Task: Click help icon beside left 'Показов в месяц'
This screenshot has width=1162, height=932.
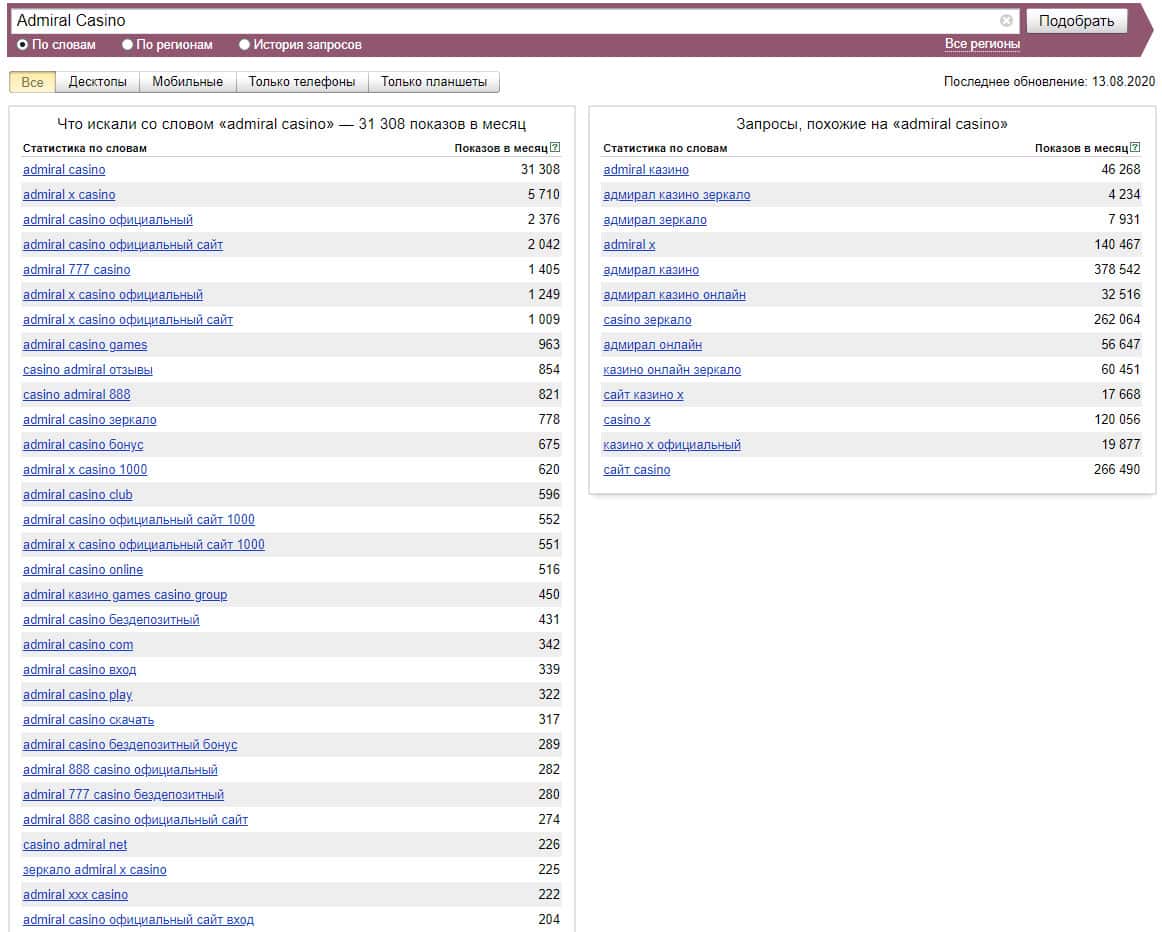Action: (x=555, y=148)
